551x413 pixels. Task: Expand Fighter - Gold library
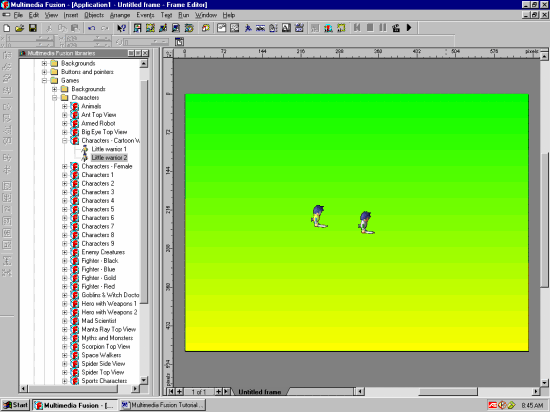(65, 278)
